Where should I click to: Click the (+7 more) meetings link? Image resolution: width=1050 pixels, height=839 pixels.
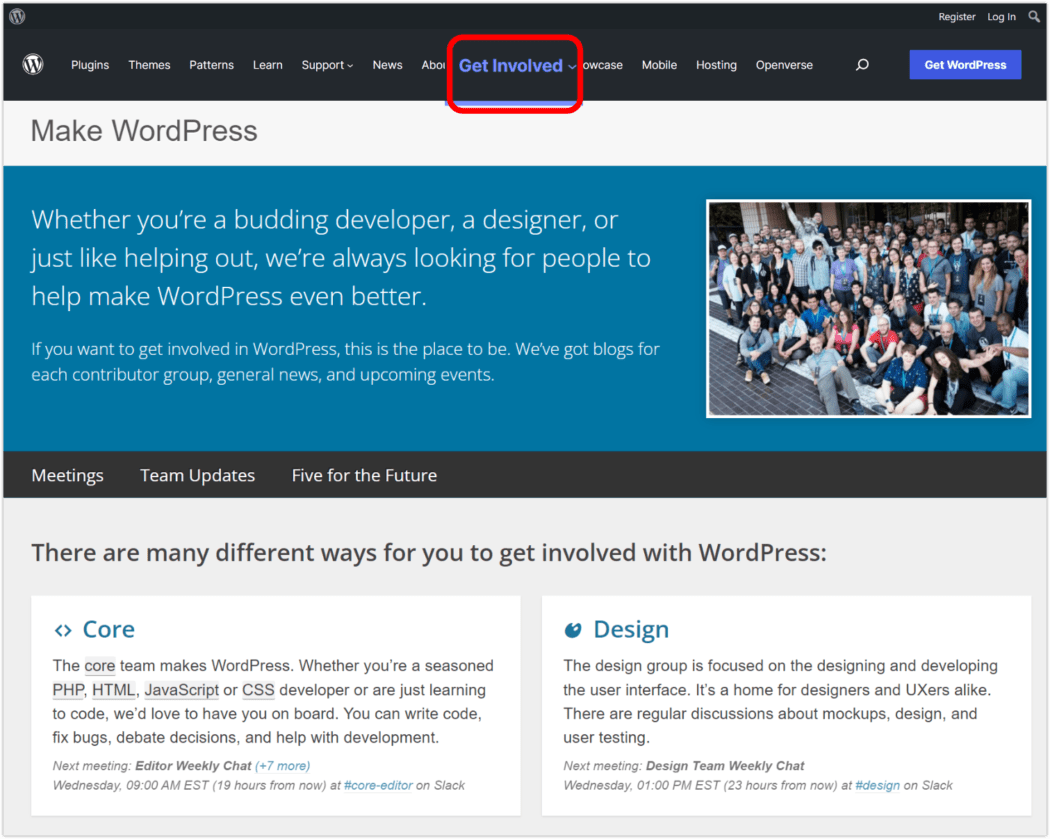[283, 765]
